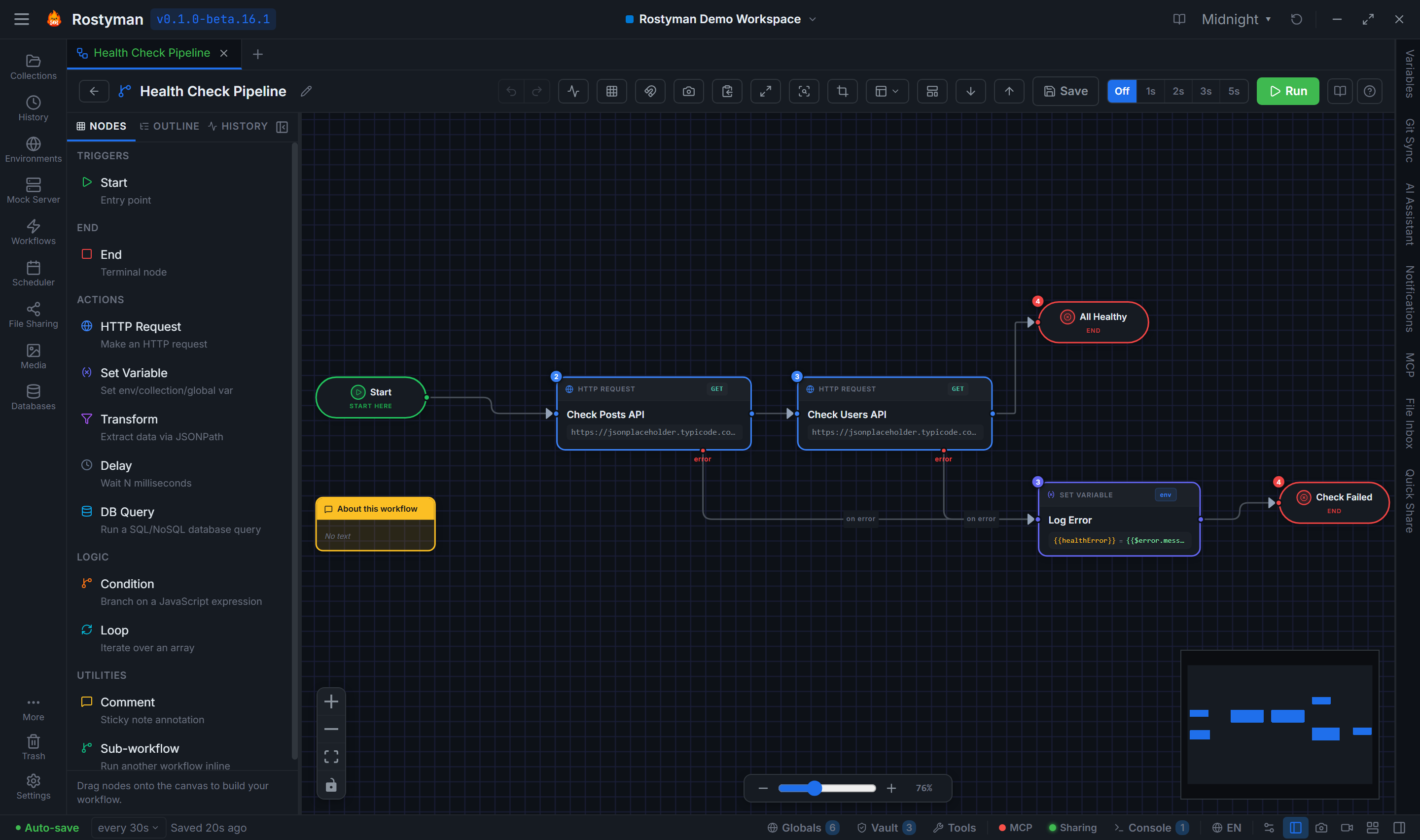
Task: Click the pencil rename workflow icon
Action: coord(306,91)
